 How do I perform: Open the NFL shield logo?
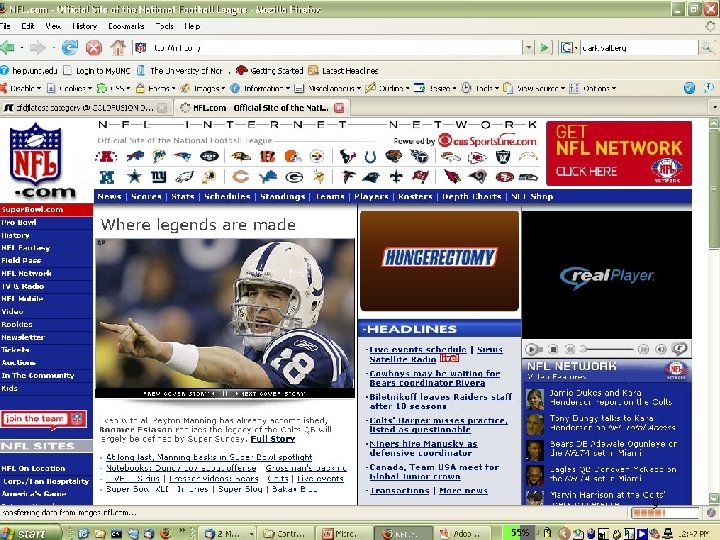35,153
